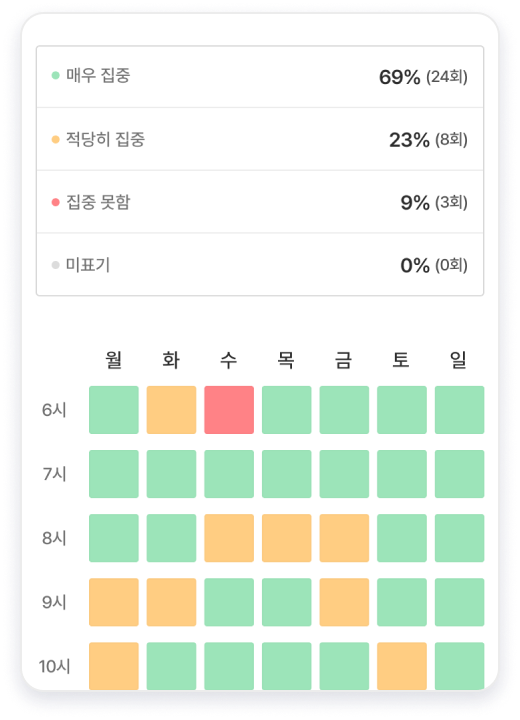Click the orange Saturday 10시 cell

[x=402, y=666]
